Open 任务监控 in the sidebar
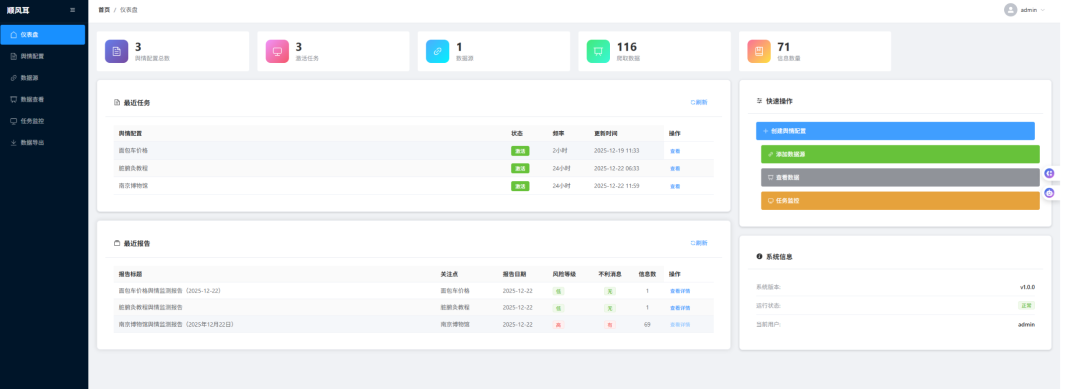The height and width of the screenshot is (389, 1080). tap(43, 121)
